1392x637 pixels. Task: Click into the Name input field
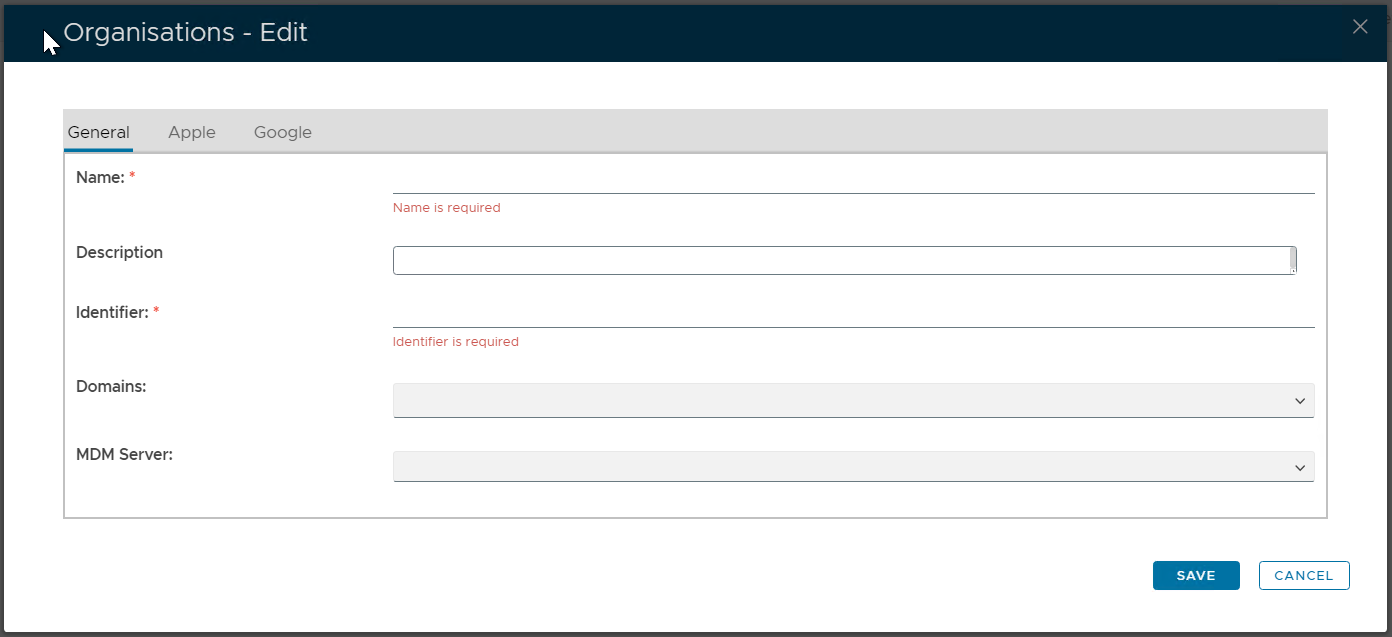[852, 180]
